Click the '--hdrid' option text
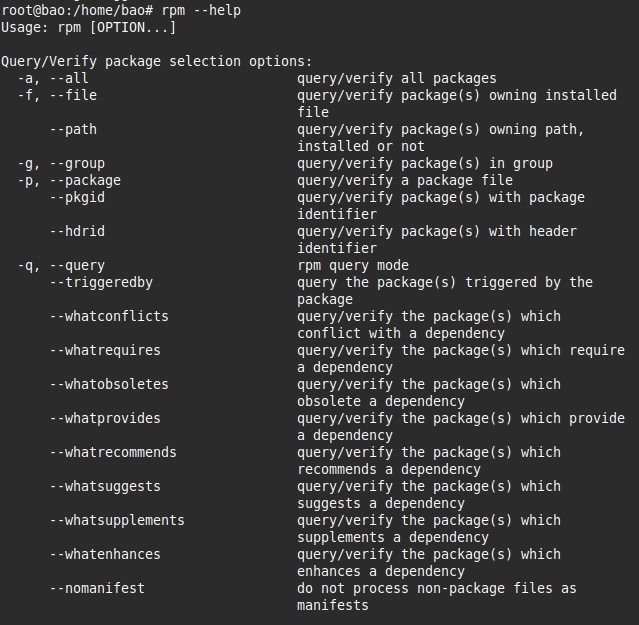Image resolution: width=639 pixels, height=625 pixels. tap(77, 231)
